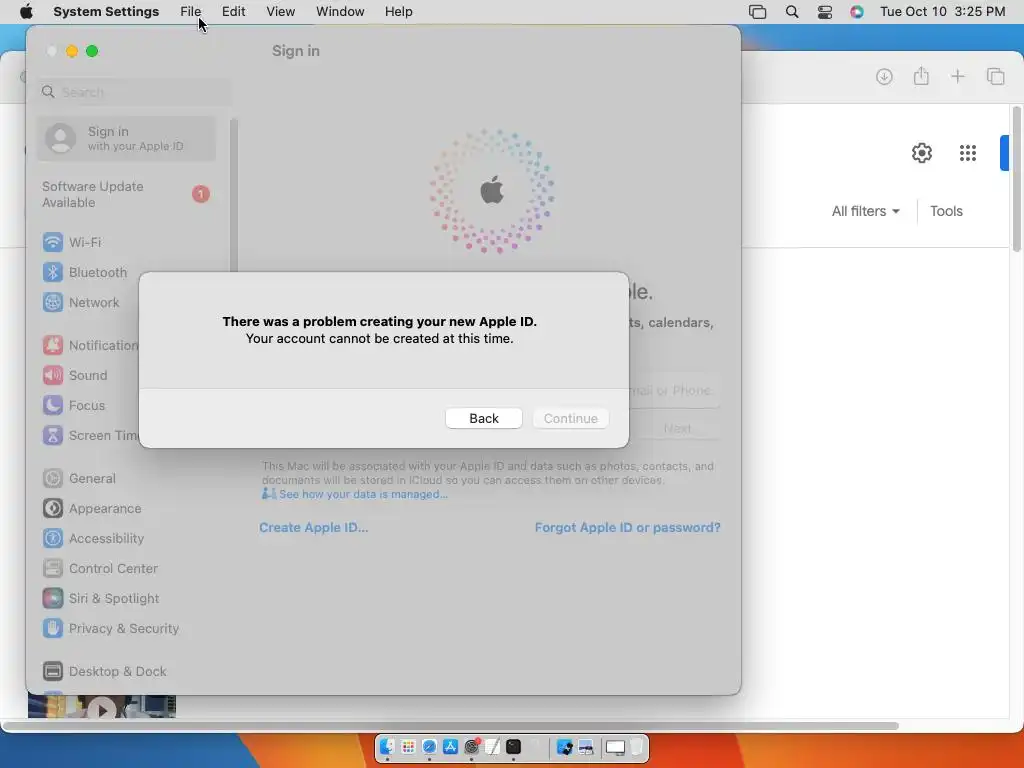Open Launchpad from the Dock
Image resolution: width=1024 pixels, height=768 pixels.
tap(408, 747)
